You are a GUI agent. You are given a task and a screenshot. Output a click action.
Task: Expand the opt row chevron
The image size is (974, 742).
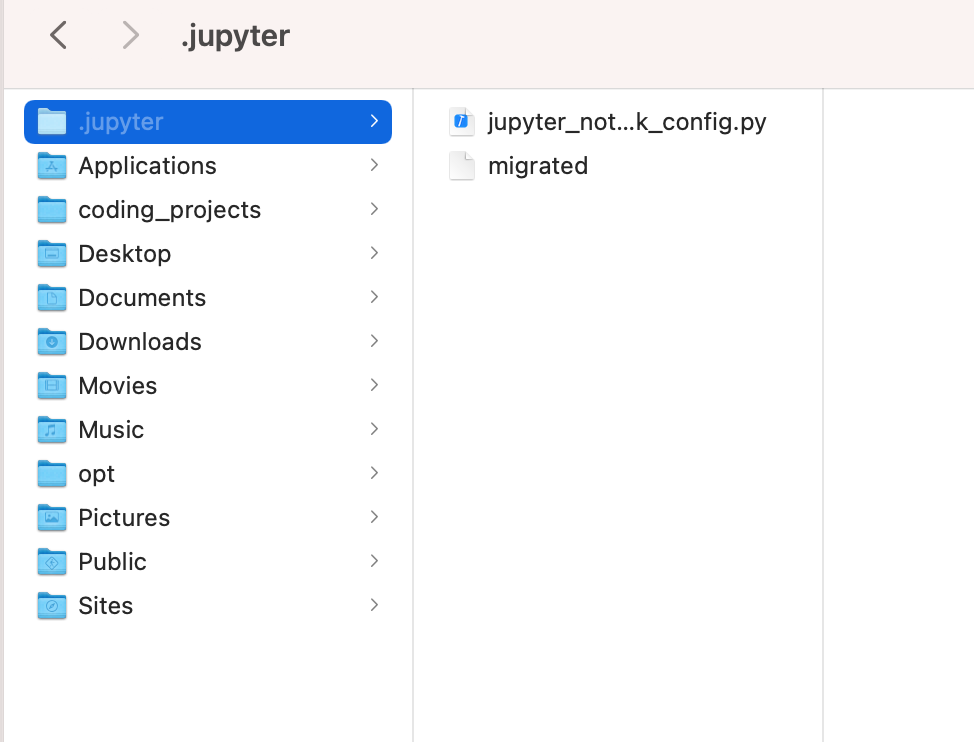pos(374,473)
